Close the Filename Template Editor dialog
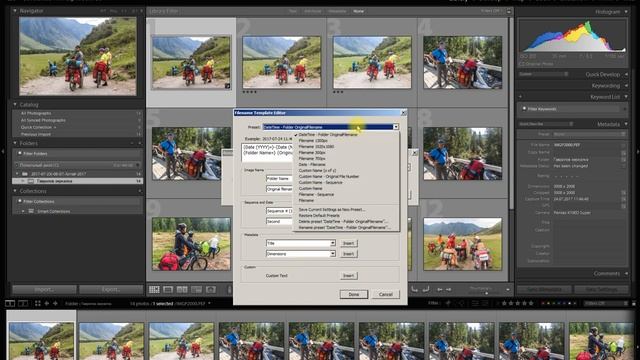Viewport: 640px width, 360px height. [x=403, y=113]
